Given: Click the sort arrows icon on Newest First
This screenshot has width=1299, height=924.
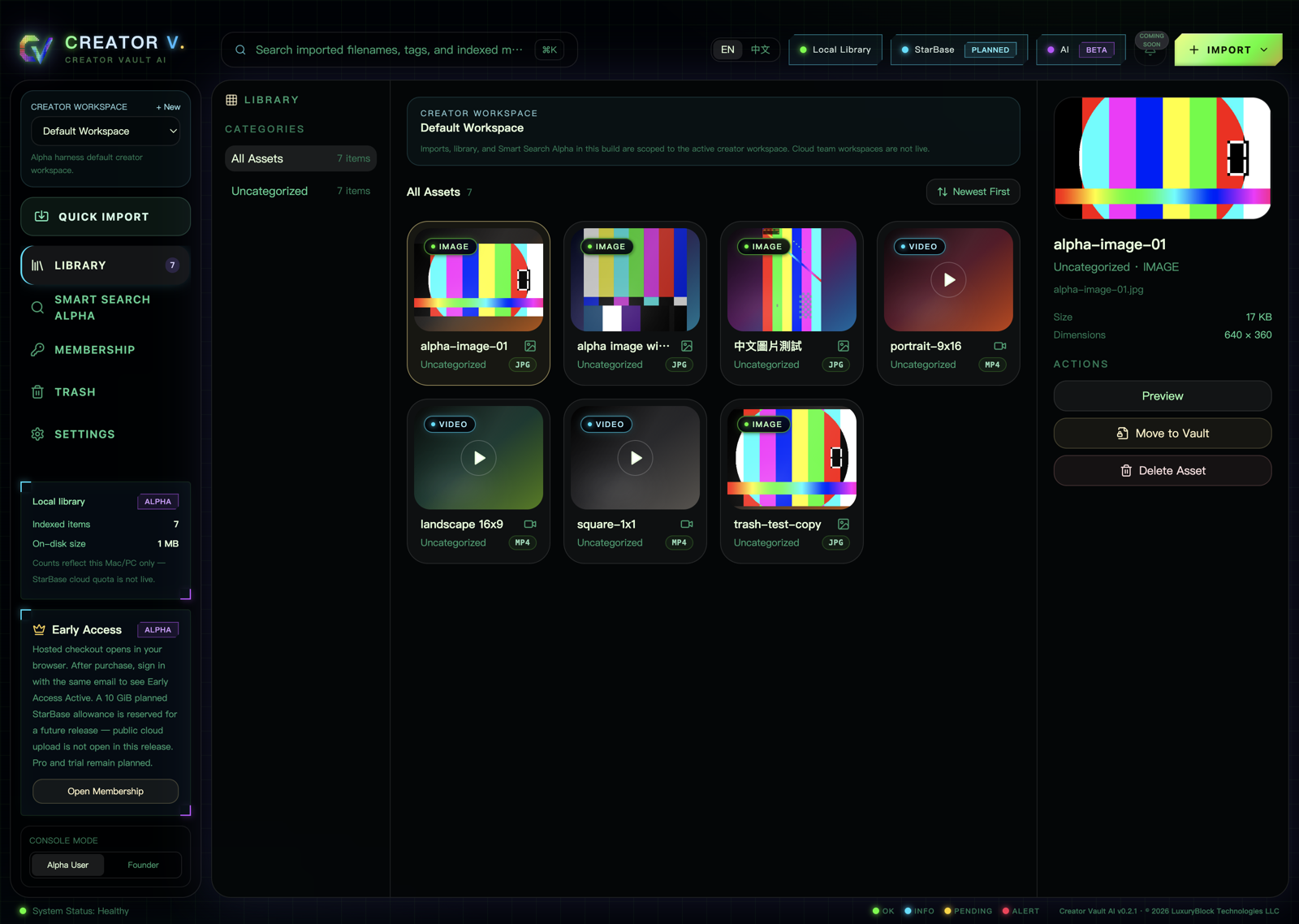Looking at the screenshot, I should [943, 192].
